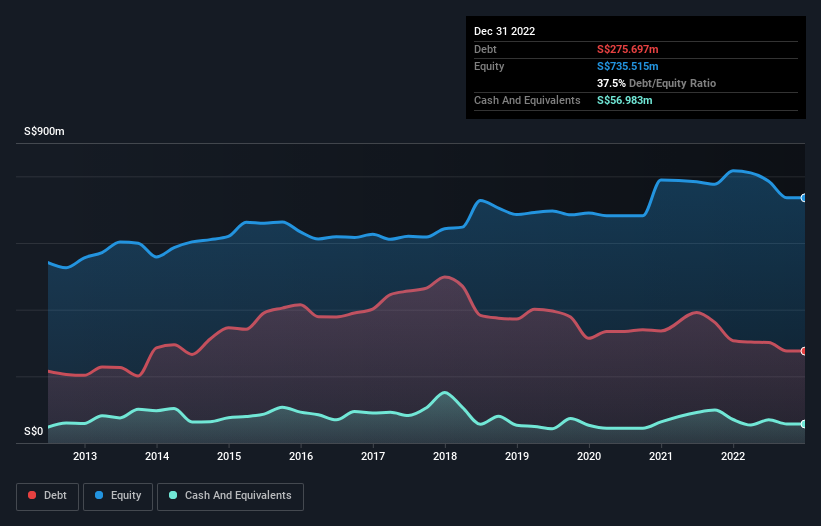
Task: Click the S$56.983m cash value
Action: tap(624, 100)
